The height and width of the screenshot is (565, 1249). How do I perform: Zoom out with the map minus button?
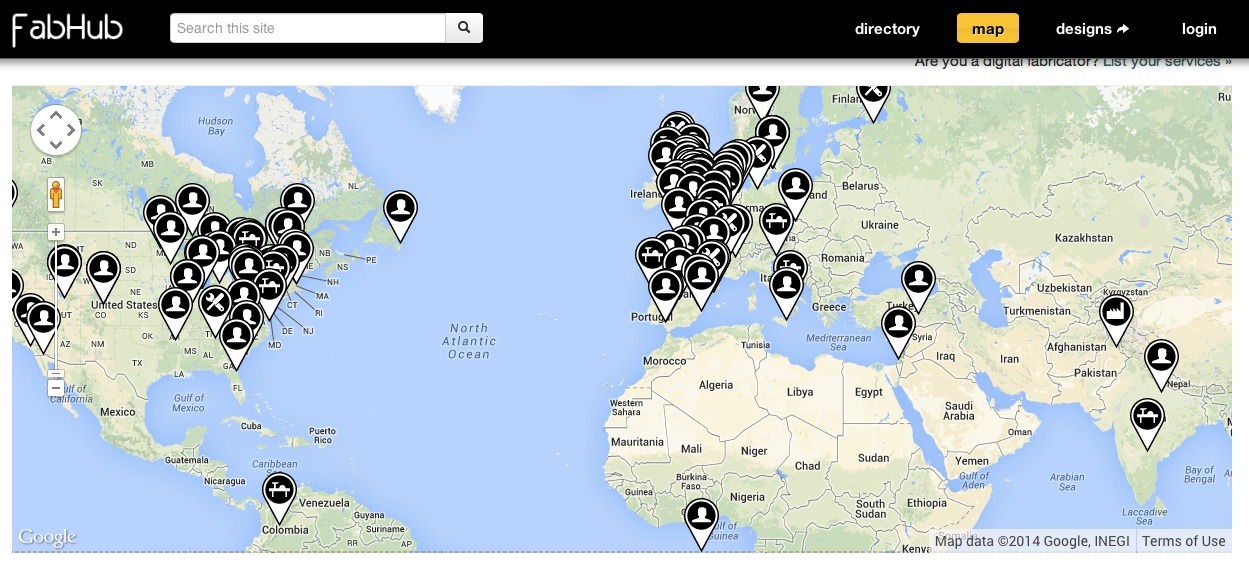tap(56, 387)
